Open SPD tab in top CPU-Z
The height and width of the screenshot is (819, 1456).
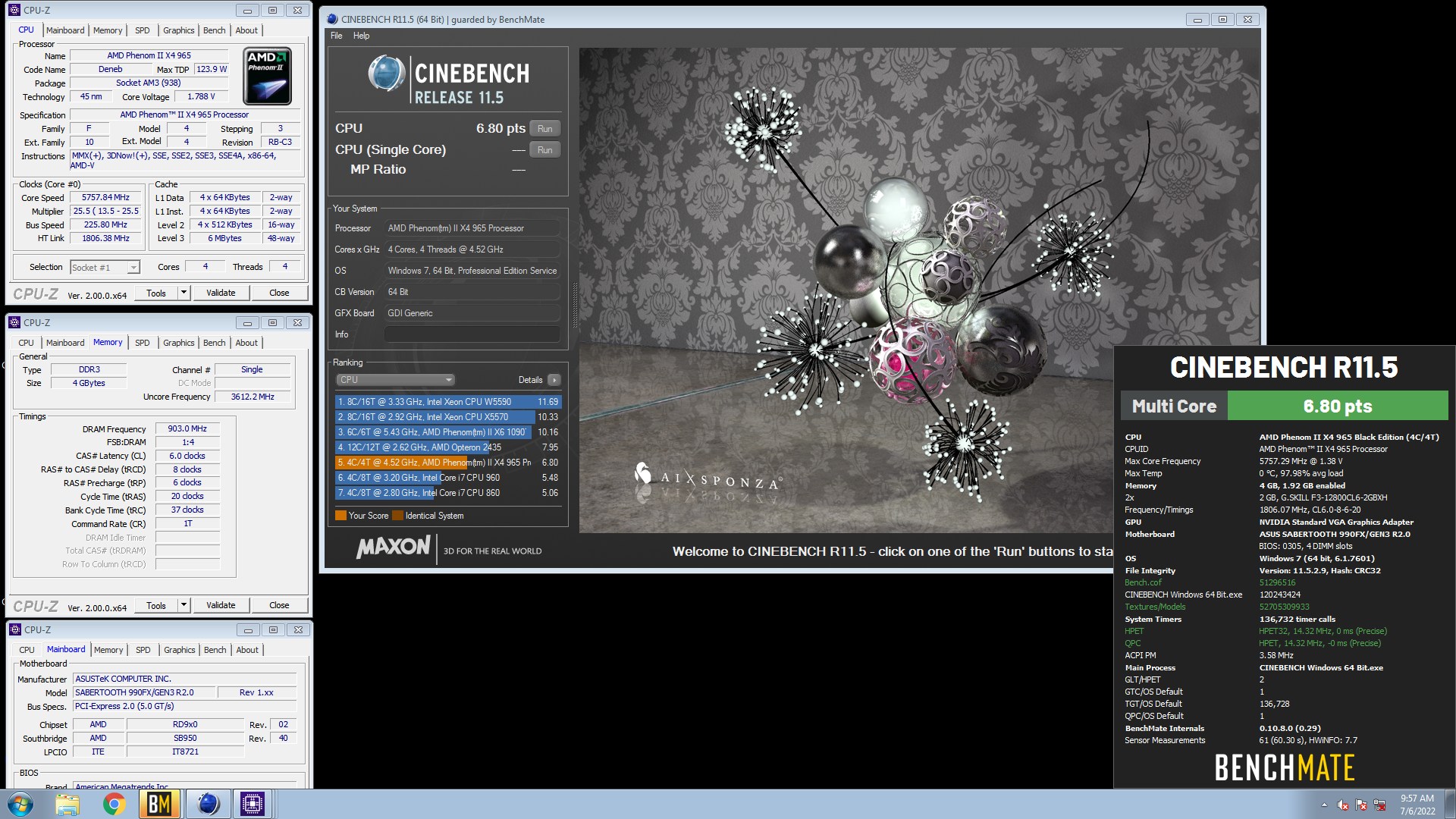pos(142,30)
